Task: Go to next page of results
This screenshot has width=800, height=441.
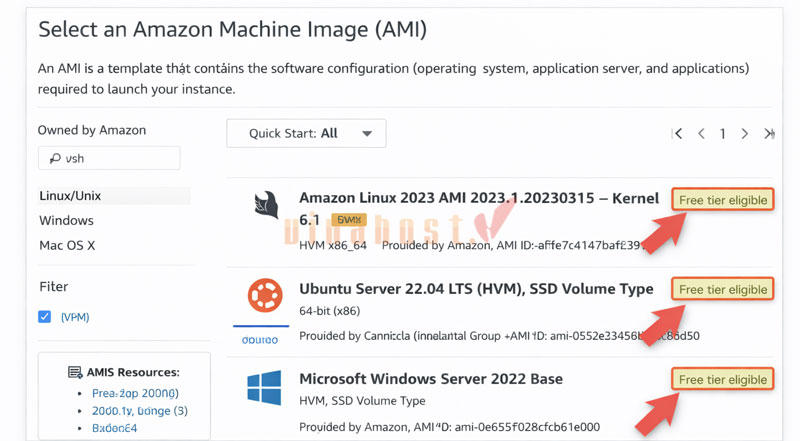Action: (745, 134)
